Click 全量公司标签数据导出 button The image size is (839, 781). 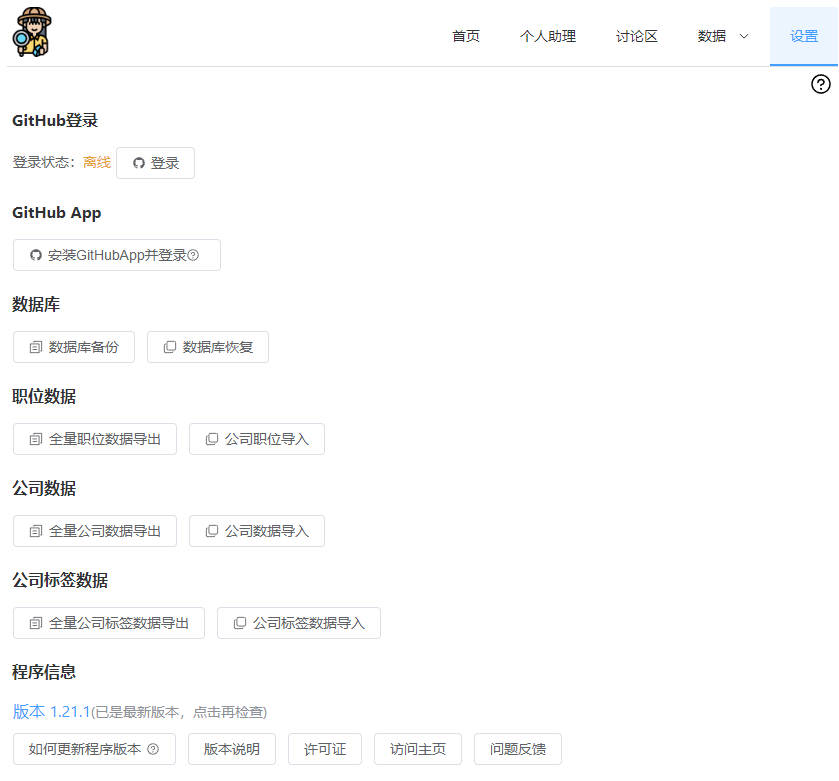109,623
